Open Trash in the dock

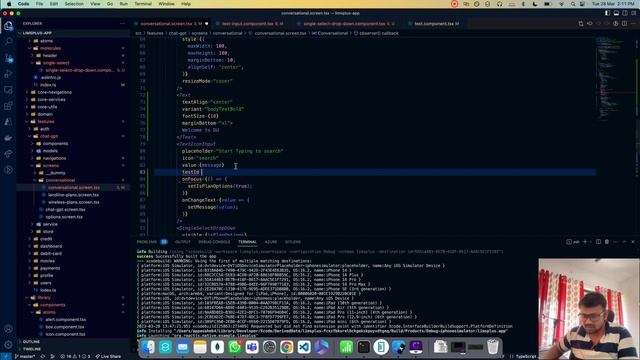493,347
